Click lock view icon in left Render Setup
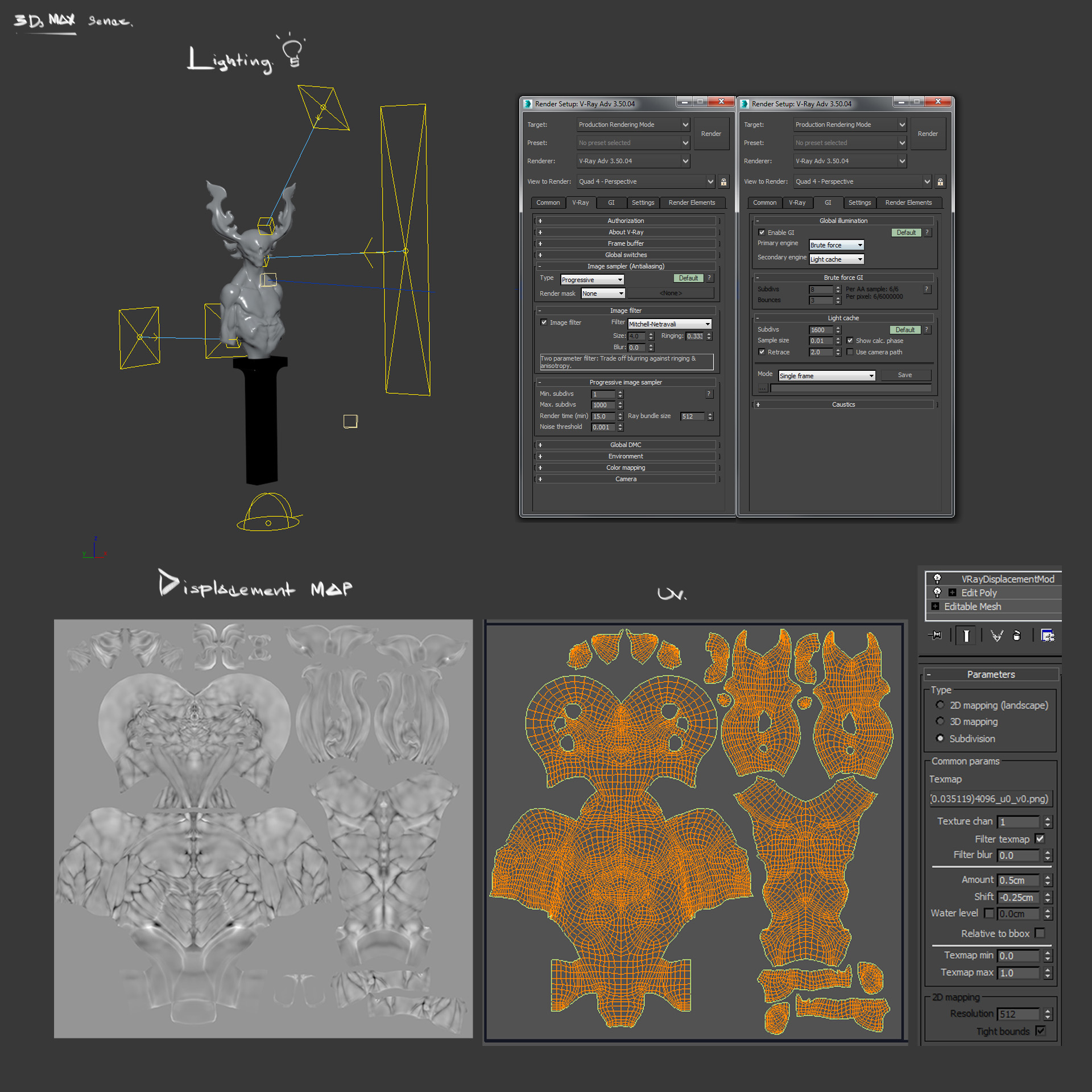 click(x=723, y=182)
